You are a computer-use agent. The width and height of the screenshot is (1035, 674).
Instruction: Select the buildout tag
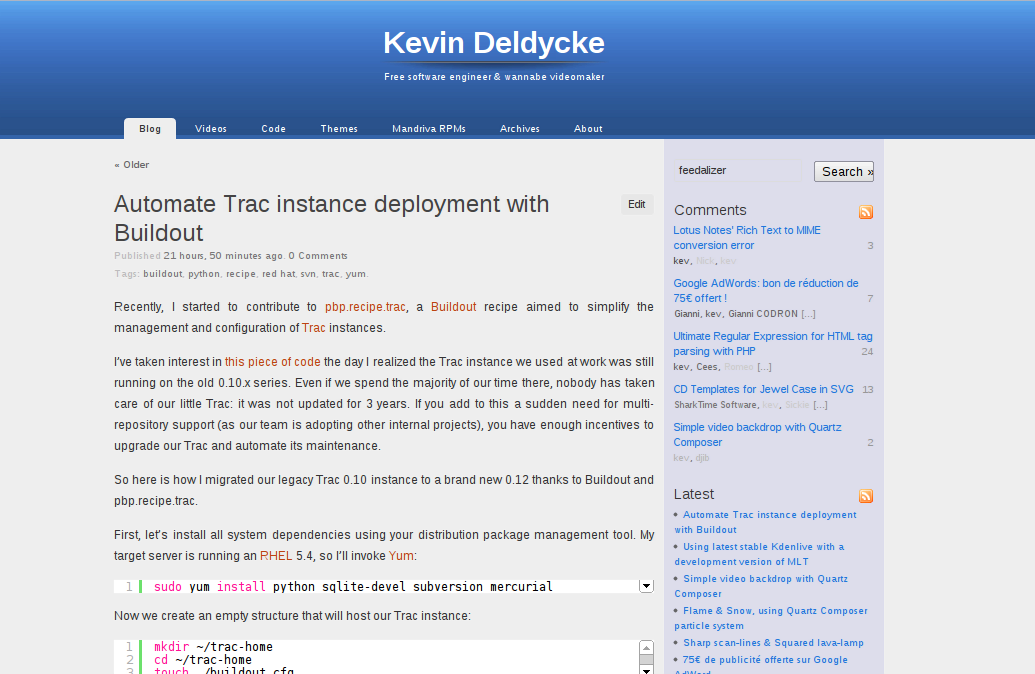(x=162, y=274)
